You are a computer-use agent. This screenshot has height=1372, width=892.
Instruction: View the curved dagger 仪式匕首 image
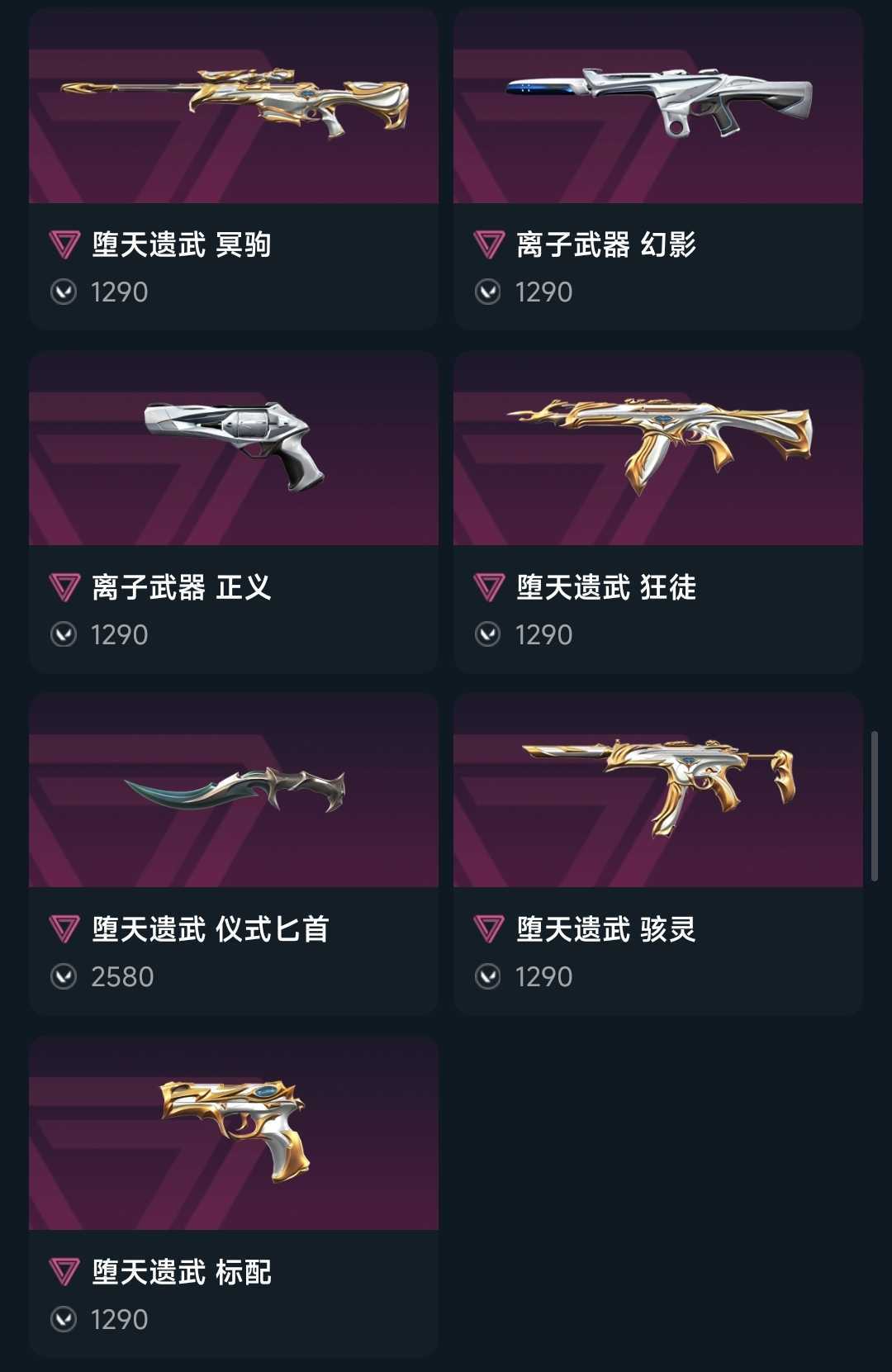pos(234,790)
